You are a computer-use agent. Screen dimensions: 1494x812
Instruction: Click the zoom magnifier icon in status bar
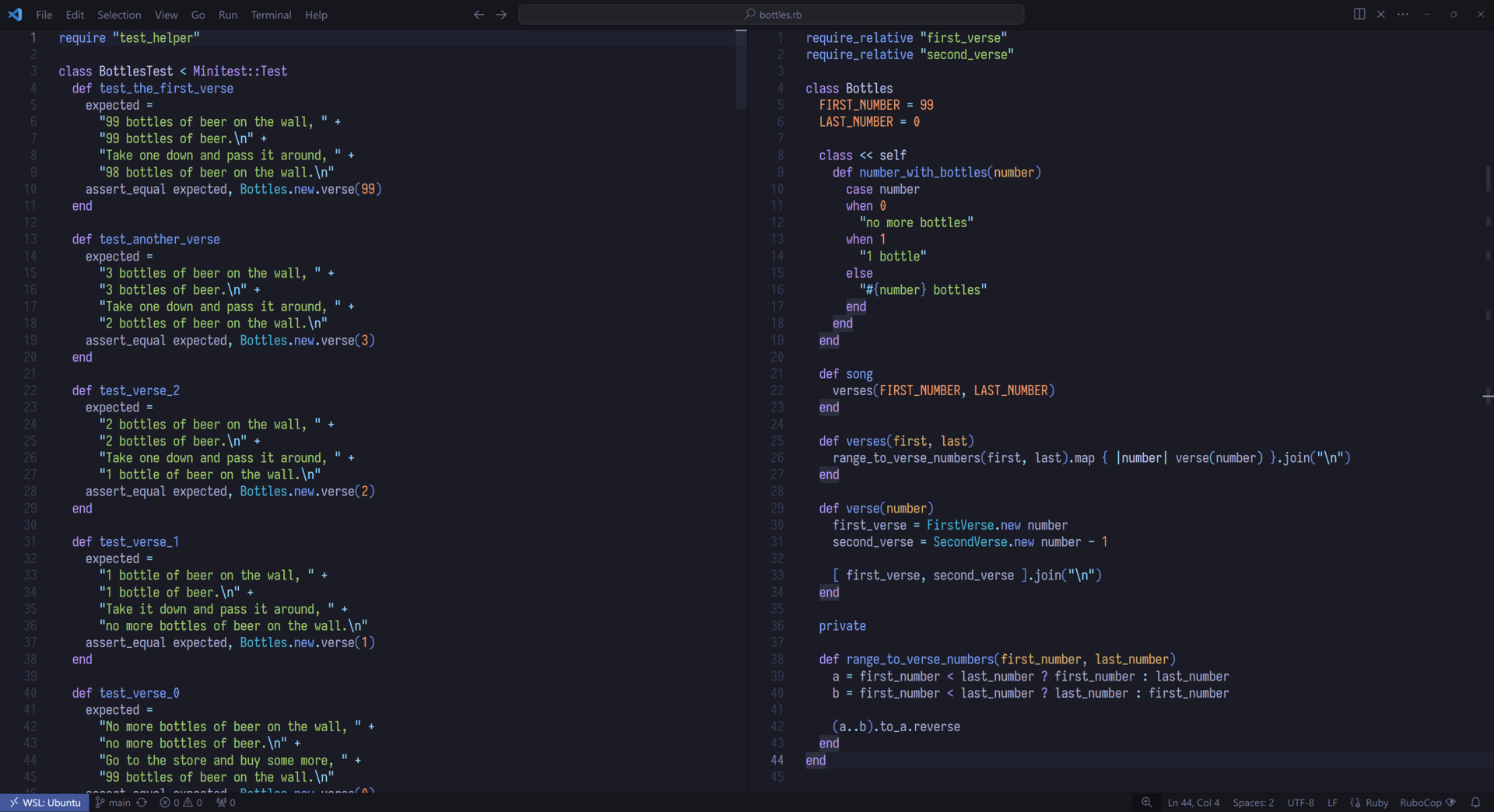coord(1146,803)
